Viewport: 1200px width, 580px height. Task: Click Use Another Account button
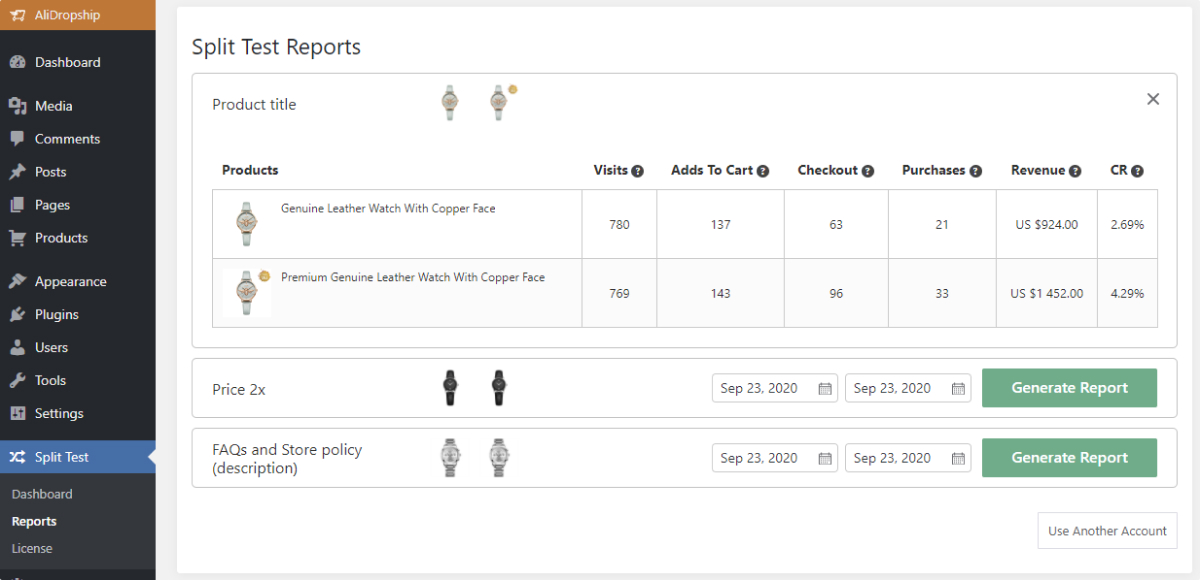(x=1107, y=531)
